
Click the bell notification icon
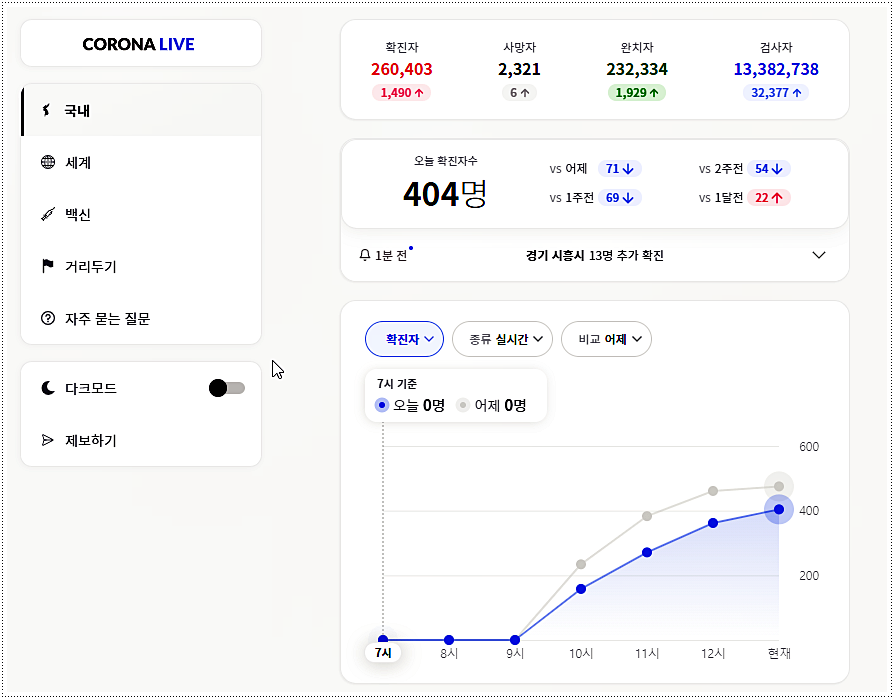click(365, 255)
